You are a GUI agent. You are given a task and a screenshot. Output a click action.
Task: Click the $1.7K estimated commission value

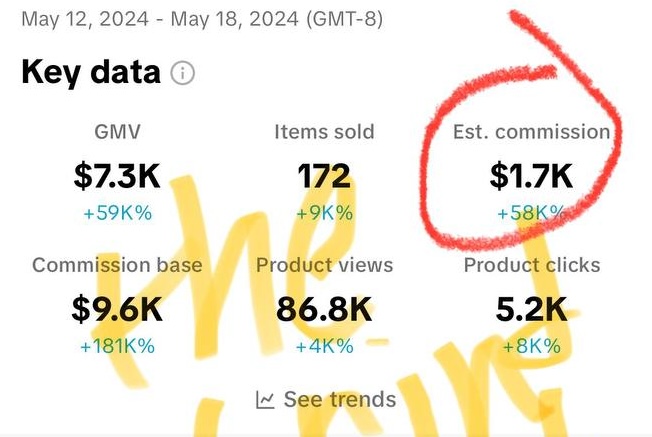click(531, 176)
